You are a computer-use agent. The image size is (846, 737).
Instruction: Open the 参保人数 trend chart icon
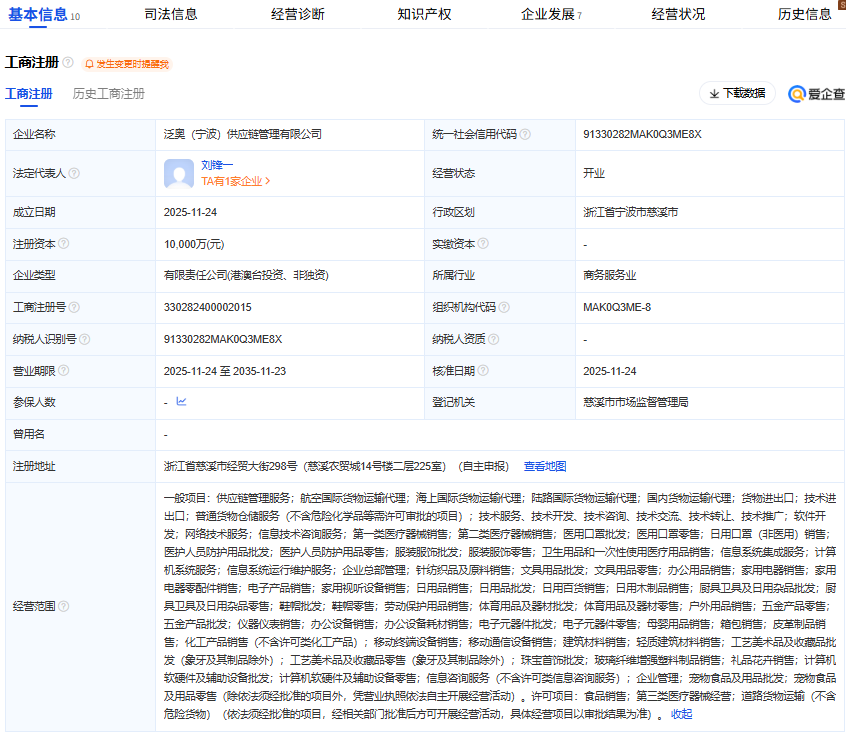181,401
